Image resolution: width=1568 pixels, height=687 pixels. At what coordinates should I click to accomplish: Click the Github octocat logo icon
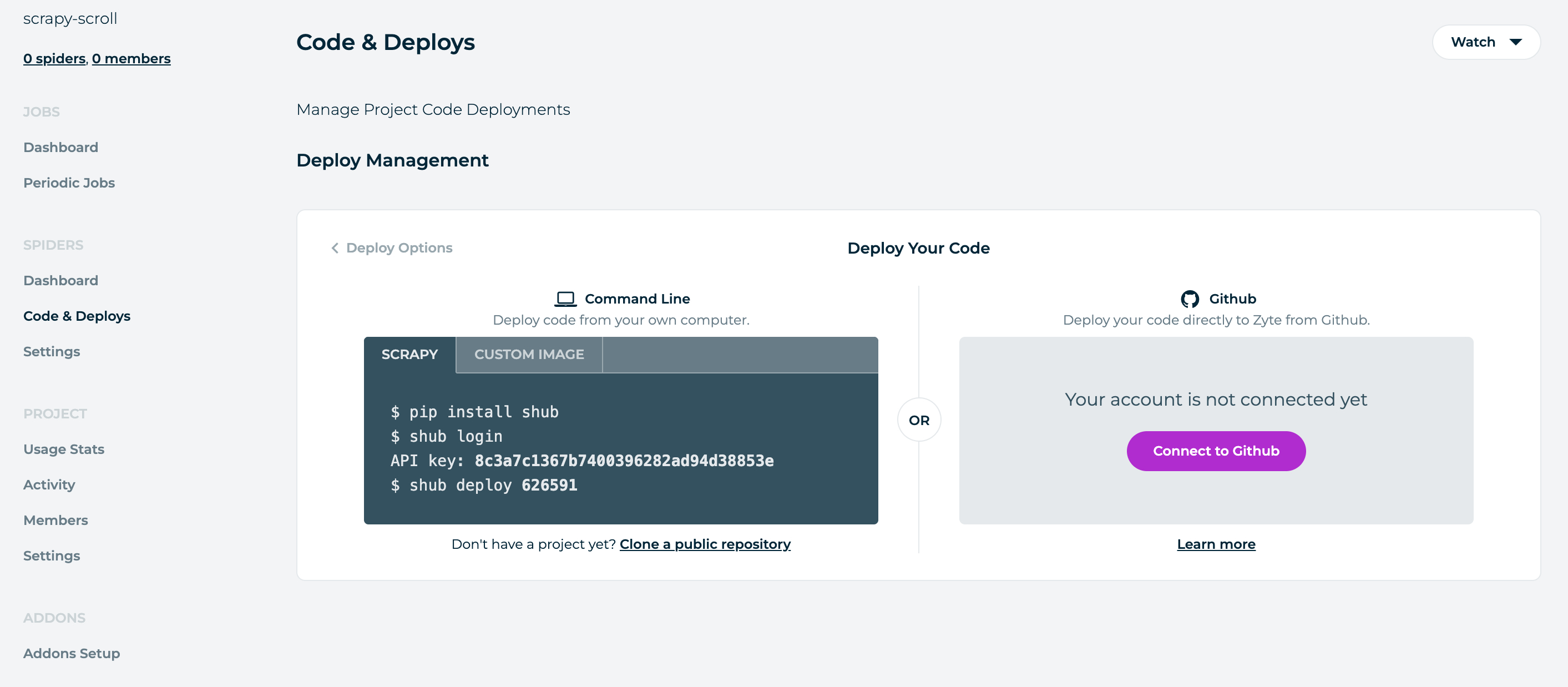coord(1190,299)
